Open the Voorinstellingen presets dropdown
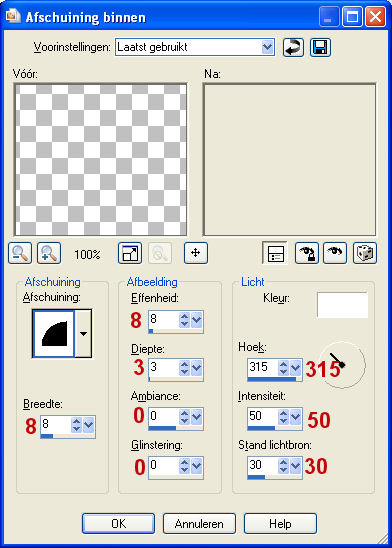The image size is (392, 548). click(267, 47)
